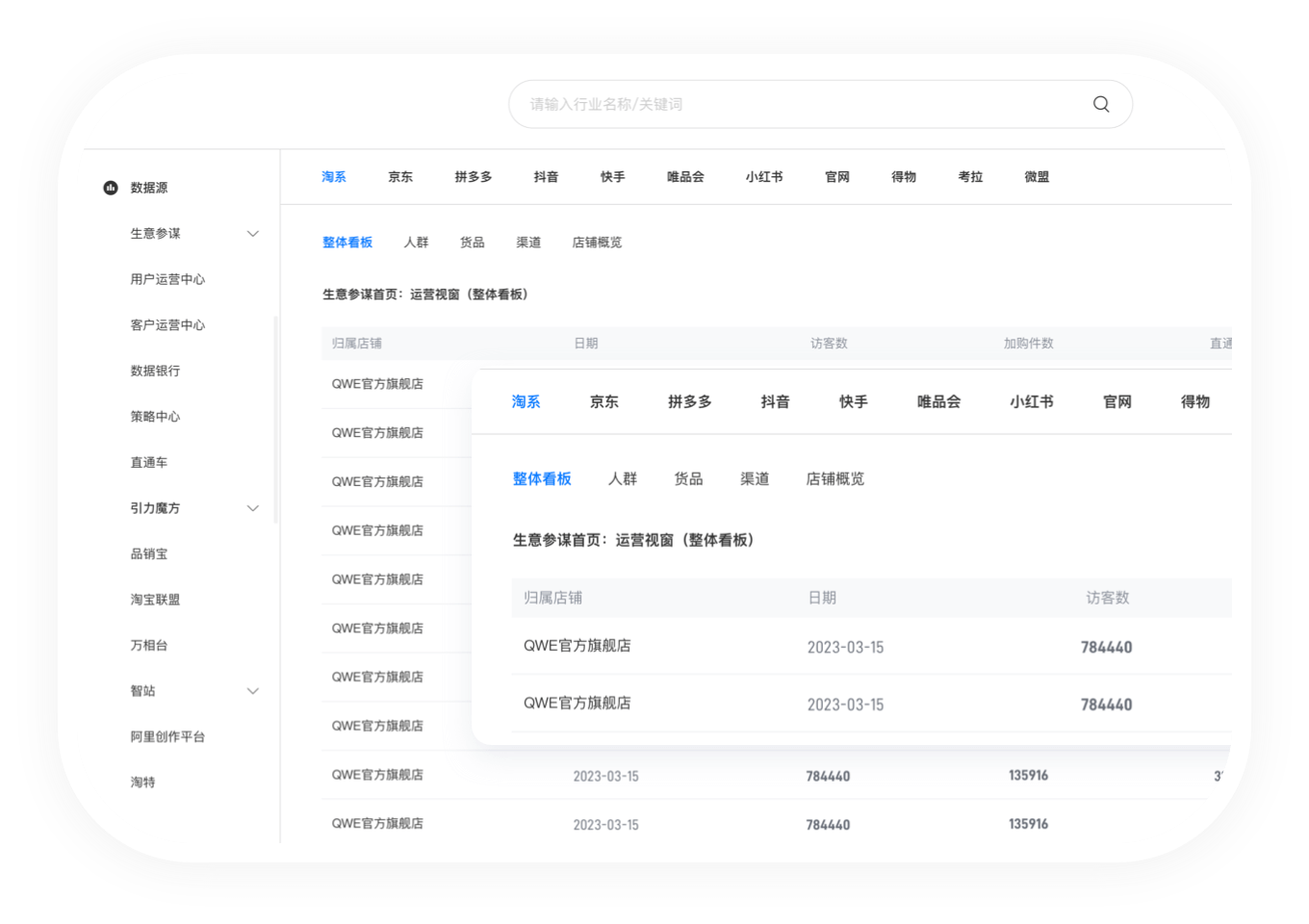Open 客户运营中心 in the sidebar
The height and width of the screenshot is (924, 1309).
pos(167,325)
